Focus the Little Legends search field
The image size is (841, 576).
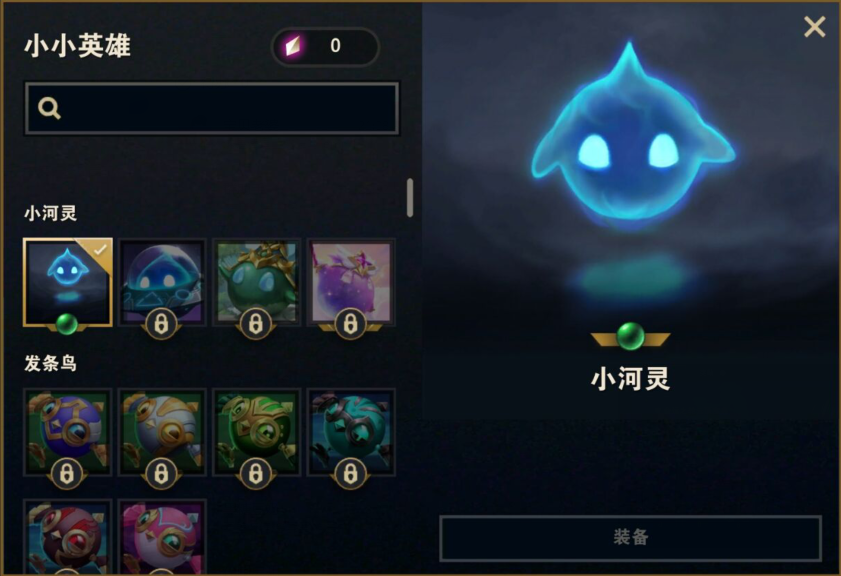[x=212, y=108]
